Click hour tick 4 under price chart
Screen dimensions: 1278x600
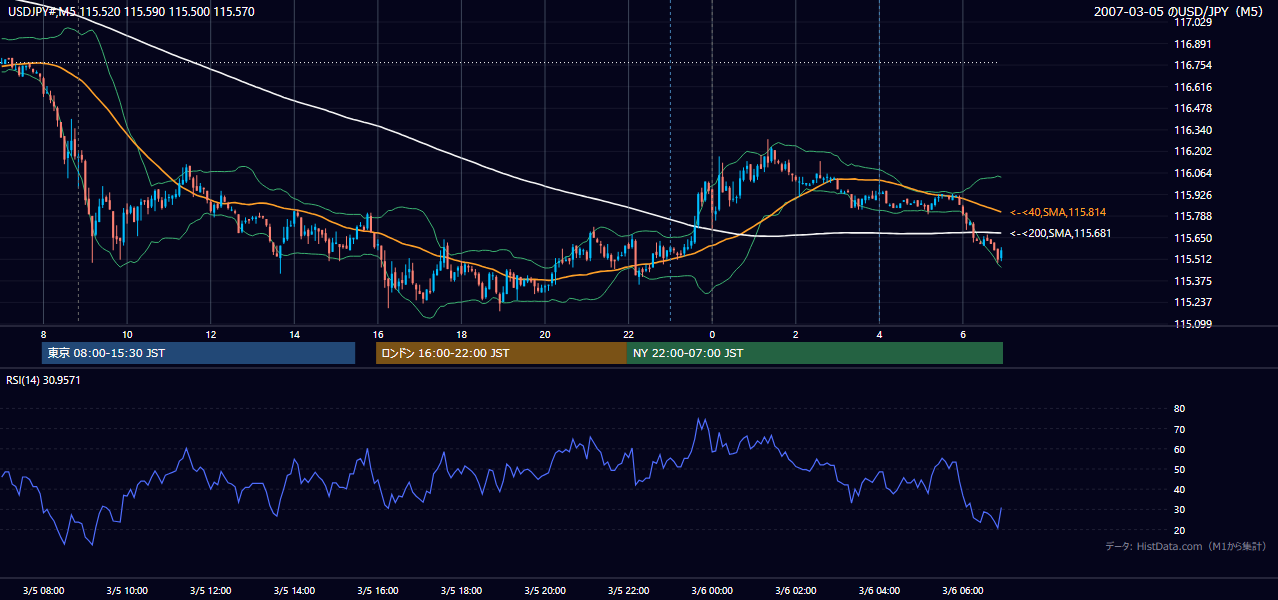tap(879, 334)
